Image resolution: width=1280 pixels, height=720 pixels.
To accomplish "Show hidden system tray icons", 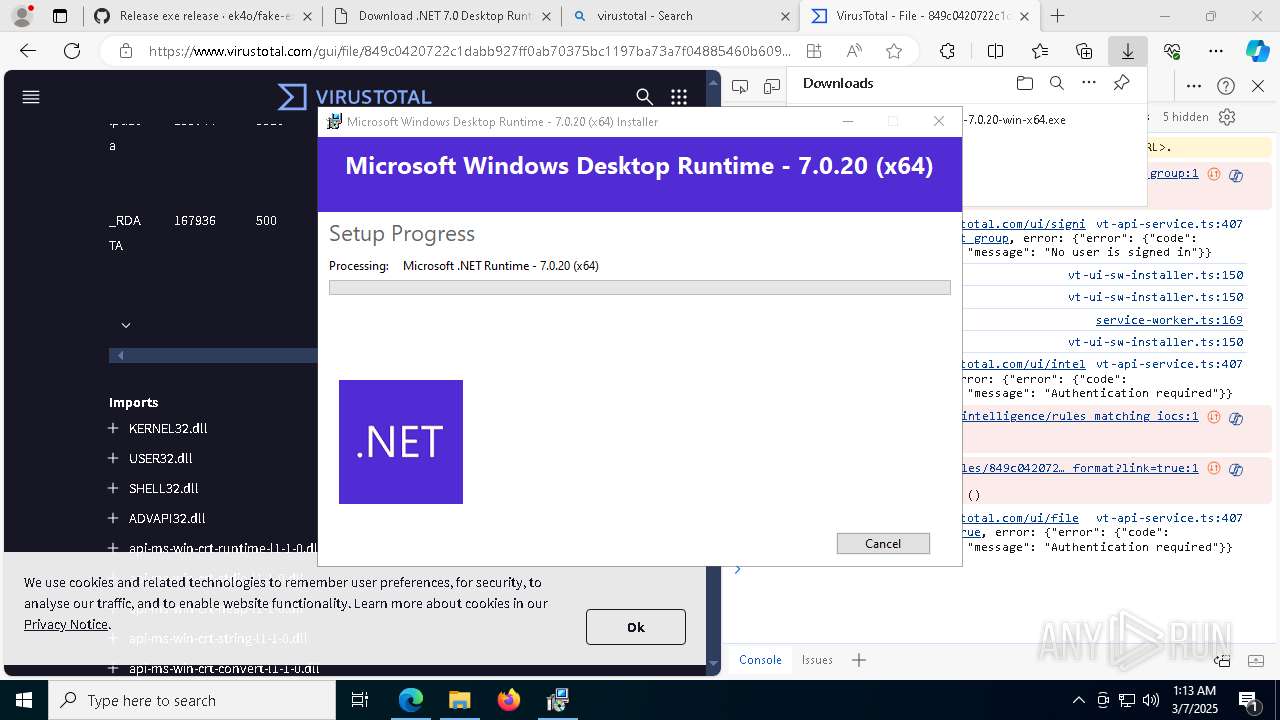I will 1078,700.
